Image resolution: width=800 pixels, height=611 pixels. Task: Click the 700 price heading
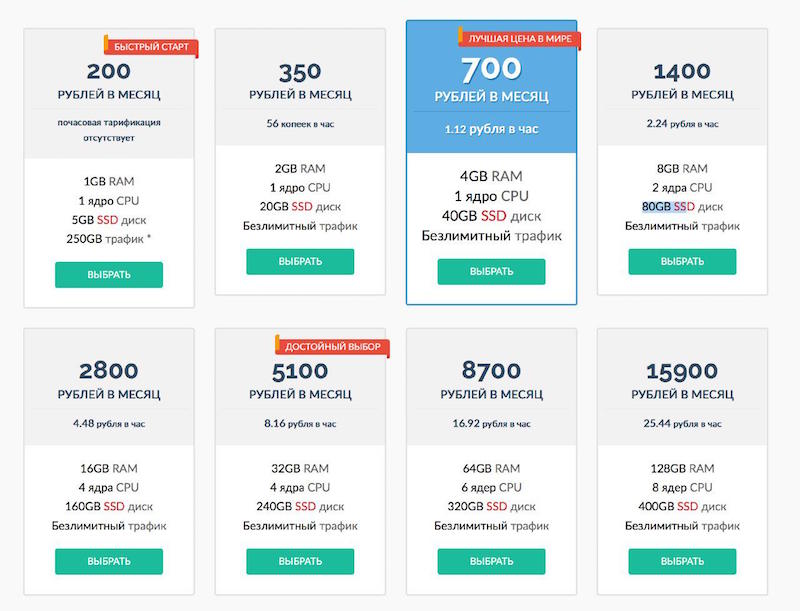pos(491,68)
